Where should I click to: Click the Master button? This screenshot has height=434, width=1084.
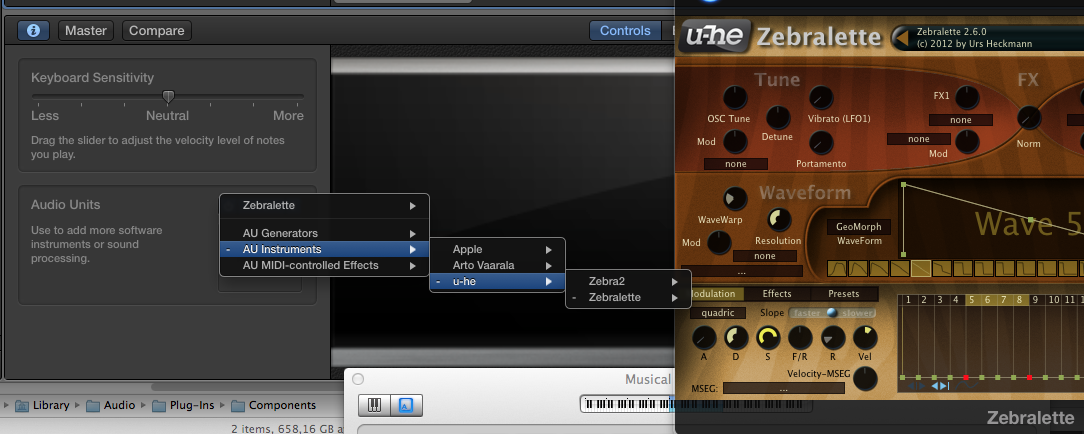click(86, 30)
